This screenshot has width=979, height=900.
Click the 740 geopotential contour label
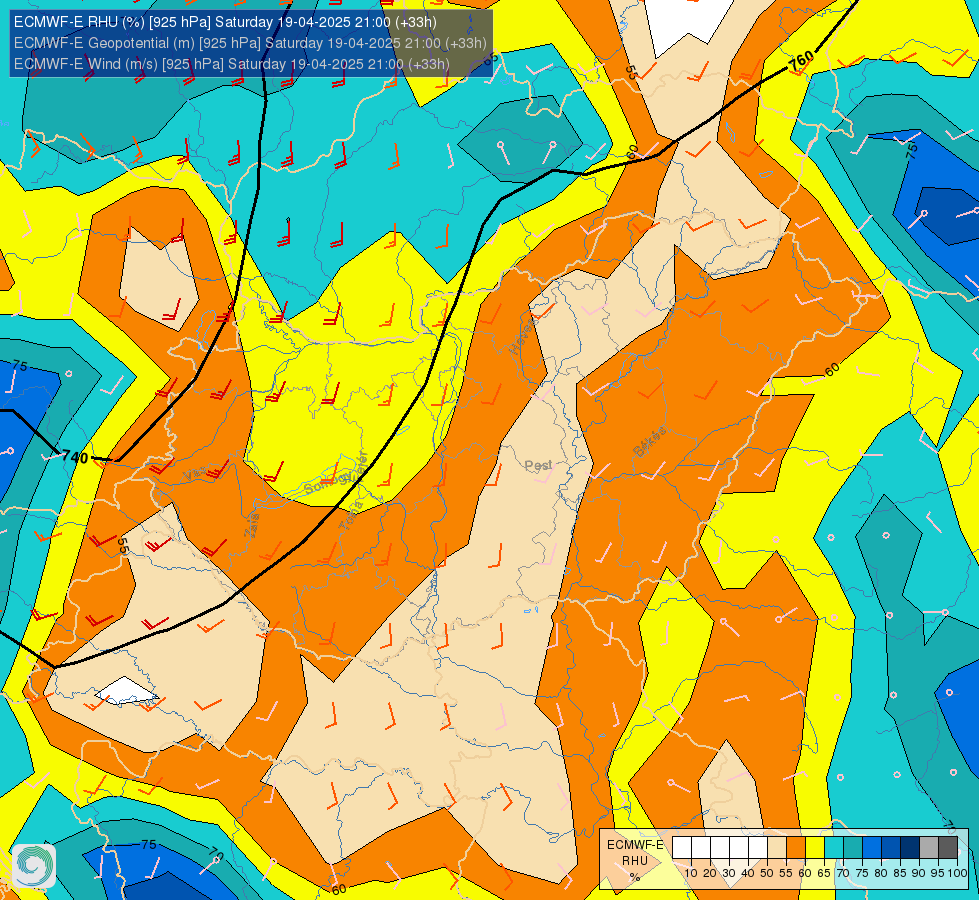75,457
